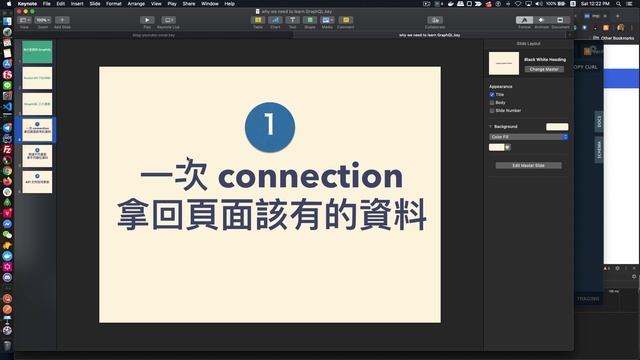
Task: Open the Slide menu
Action: coord(95,4)
